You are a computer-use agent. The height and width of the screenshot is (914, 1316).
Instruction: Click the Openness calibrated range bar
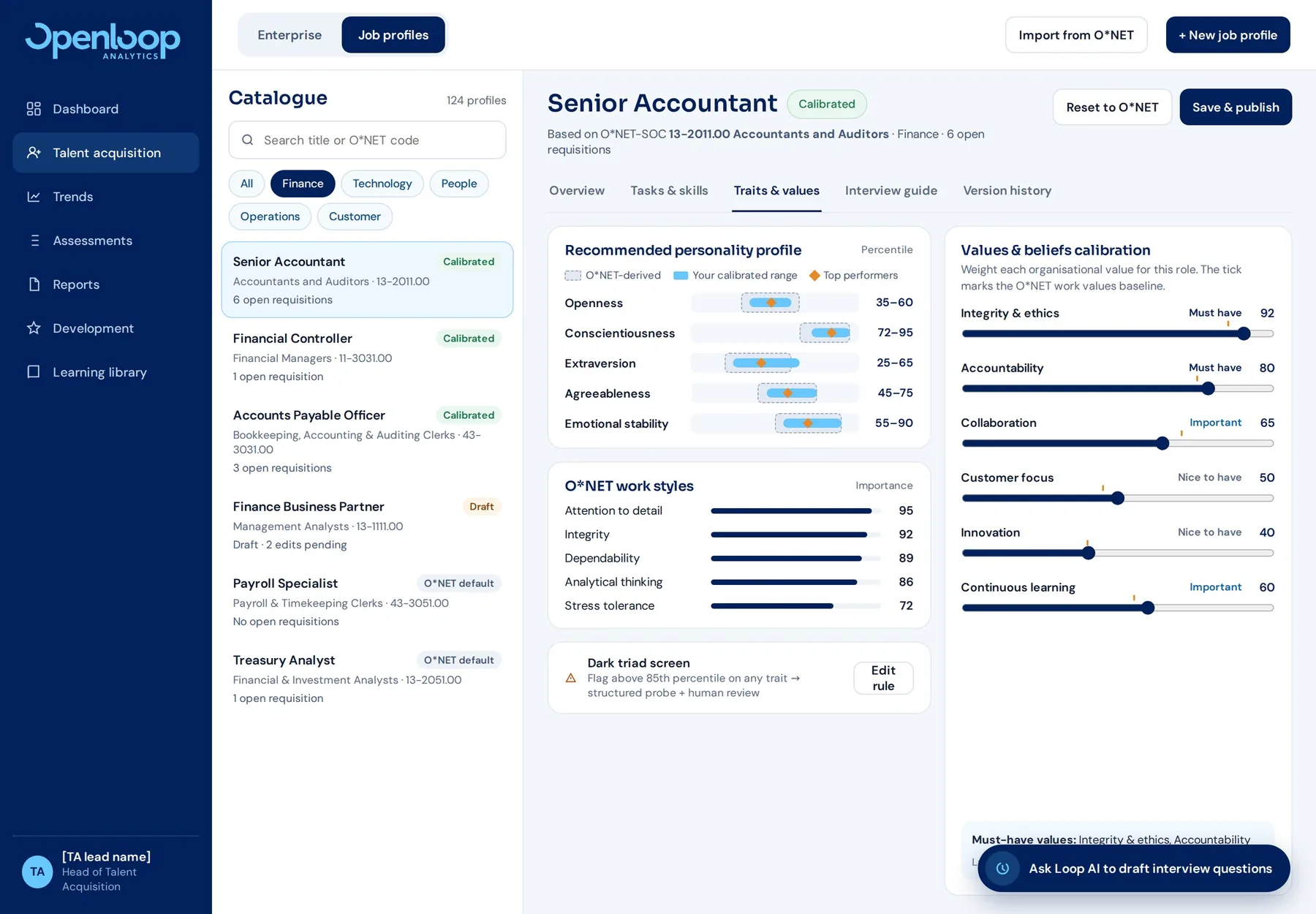[770, 303]
